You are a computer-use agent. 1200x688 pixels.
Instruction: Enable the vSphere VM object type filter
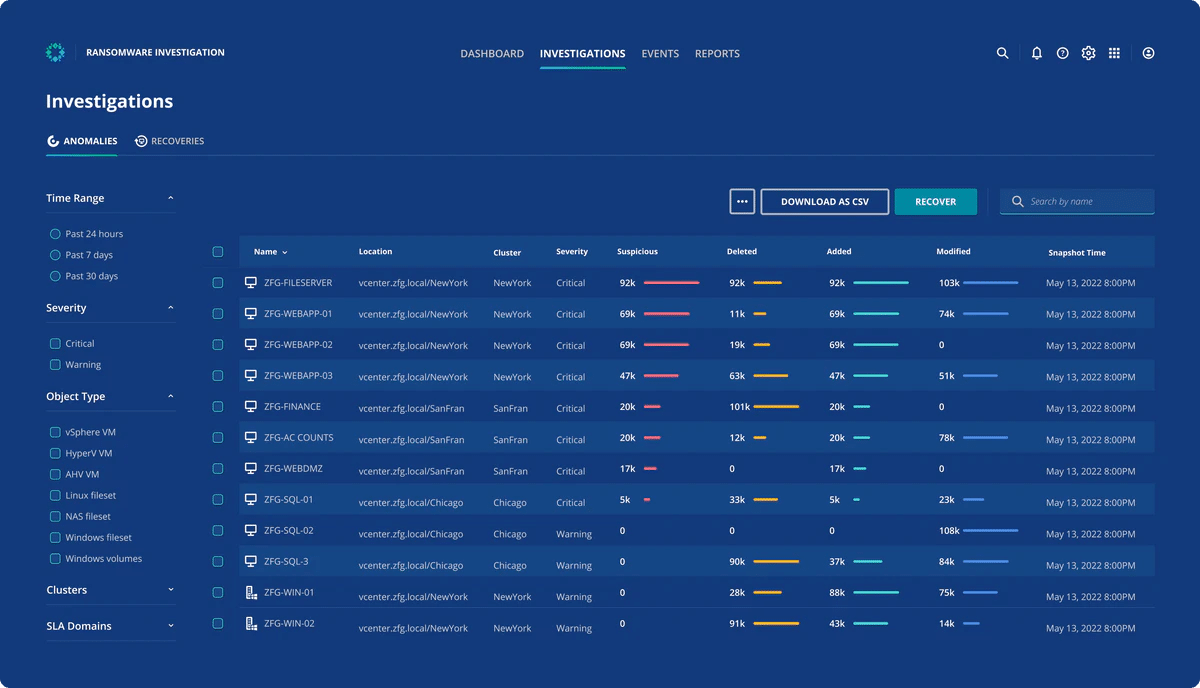(55, 433)
